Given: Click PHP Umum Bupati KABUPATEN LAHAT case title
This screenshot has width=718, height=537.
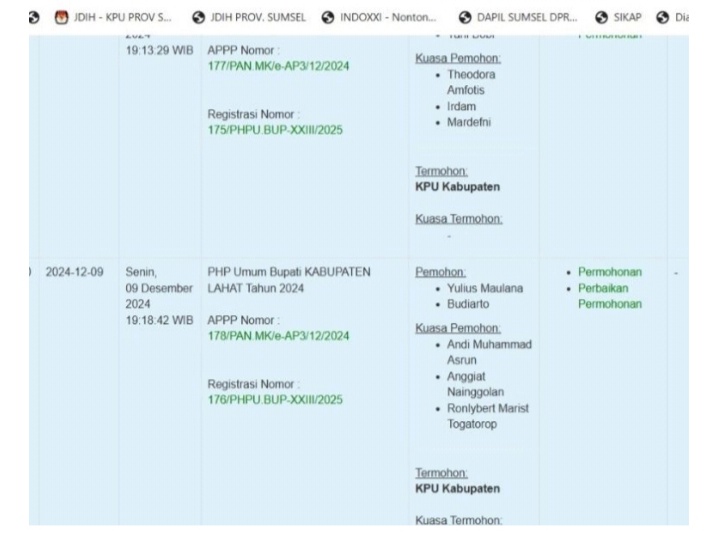Looking at the screenshot, I should [289, 280].
